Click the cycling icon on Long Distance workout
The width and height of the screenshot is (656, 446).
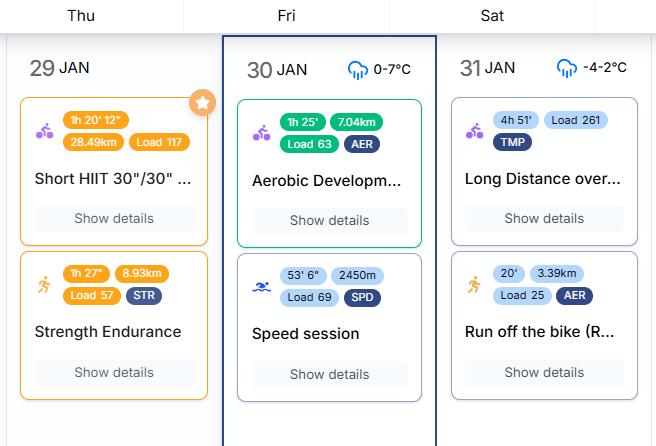click(475, 131)
